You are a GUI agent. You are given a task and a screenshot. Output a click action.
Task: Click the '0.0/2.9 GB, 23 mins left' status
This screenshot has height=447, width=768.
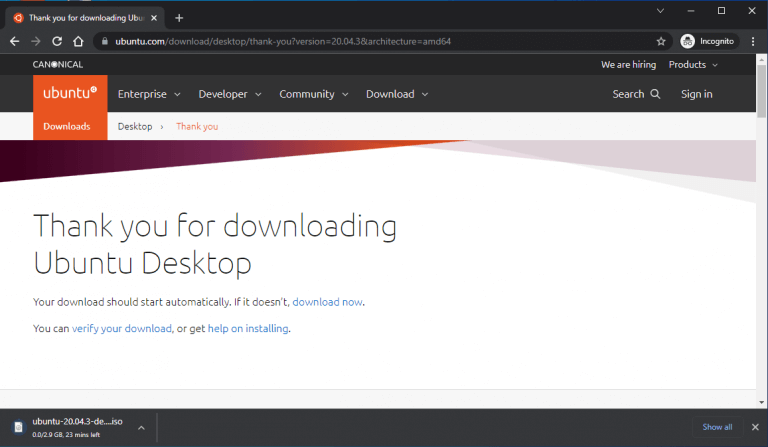coord(66,435)
